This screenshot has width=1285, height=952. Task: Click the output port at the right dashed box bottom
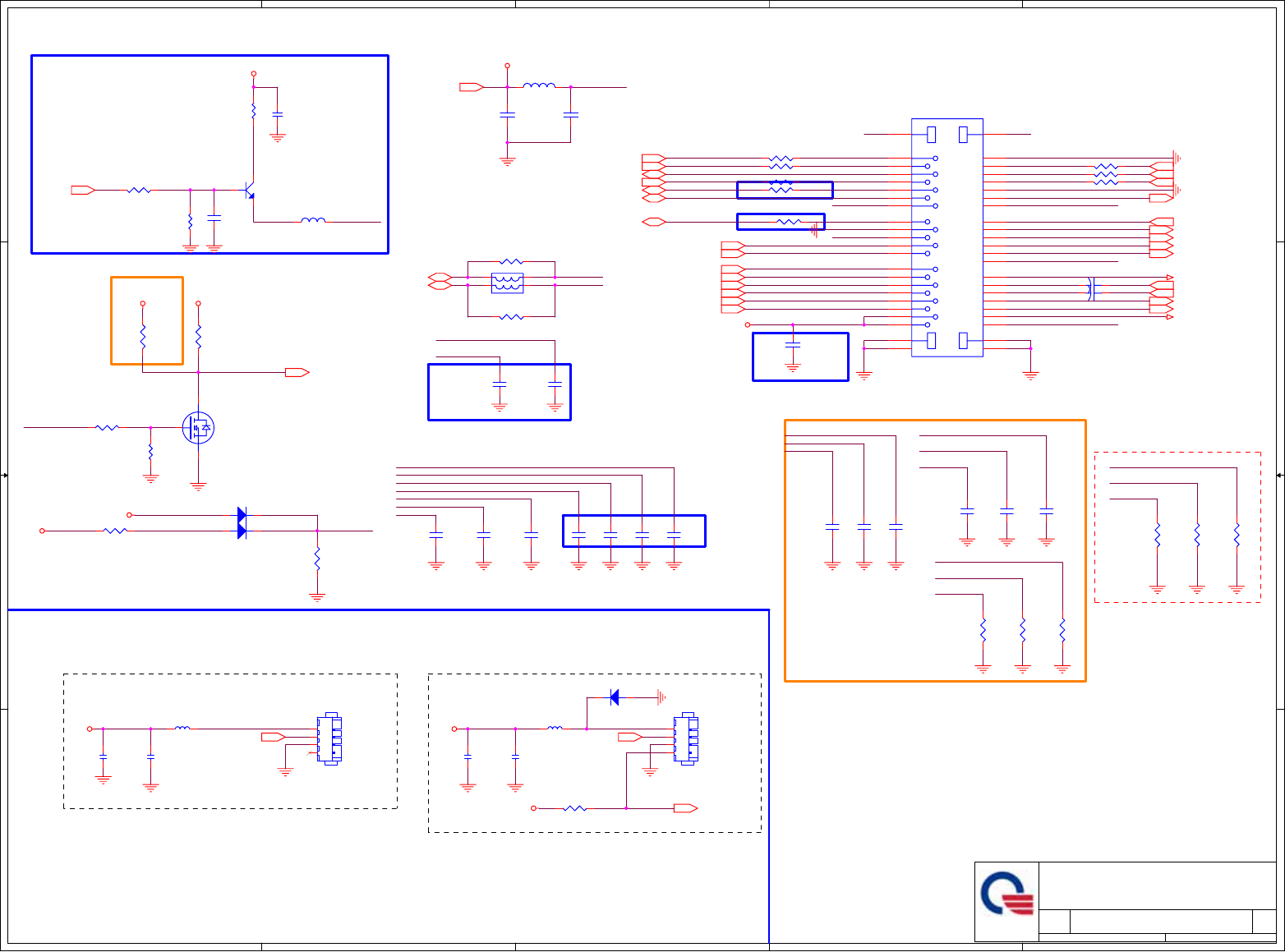click(x=686, y=808)
